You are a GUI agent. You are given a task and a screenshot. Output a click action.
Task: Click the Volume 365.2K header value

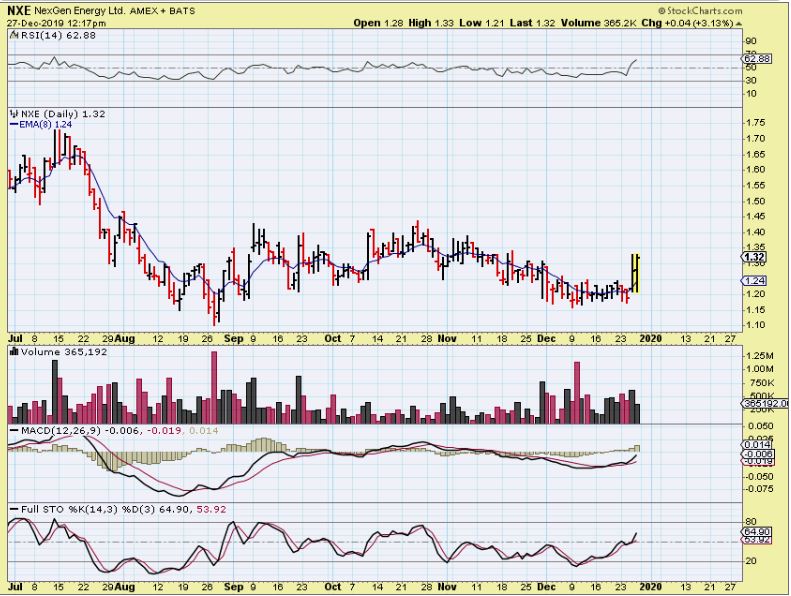point(598,23)
